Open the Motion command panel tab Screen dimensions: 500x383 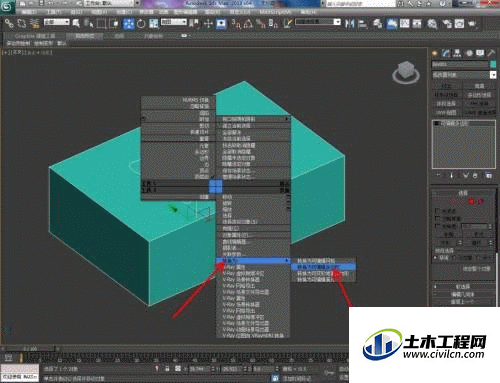[x=469, y=53]
